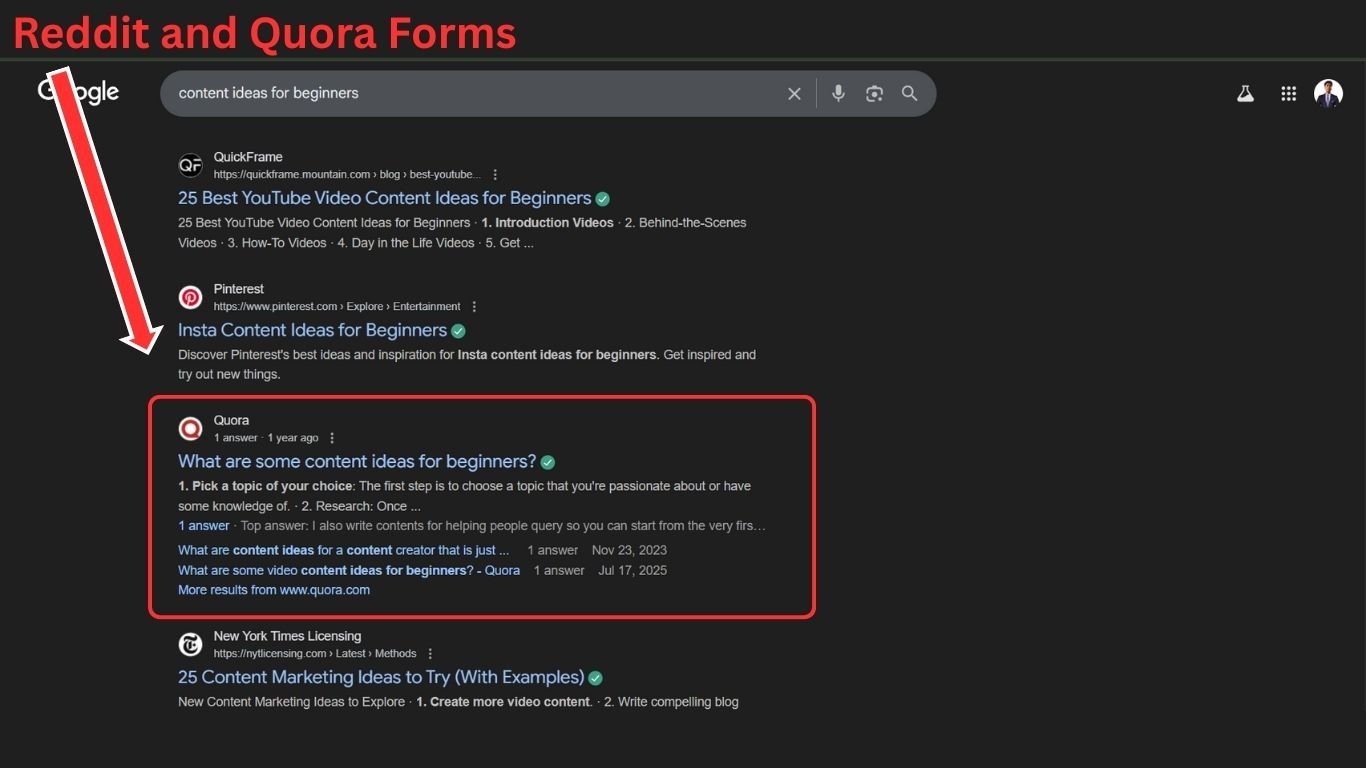
Task: Open Search Labs flask icon
Action: coord(1245,93)
